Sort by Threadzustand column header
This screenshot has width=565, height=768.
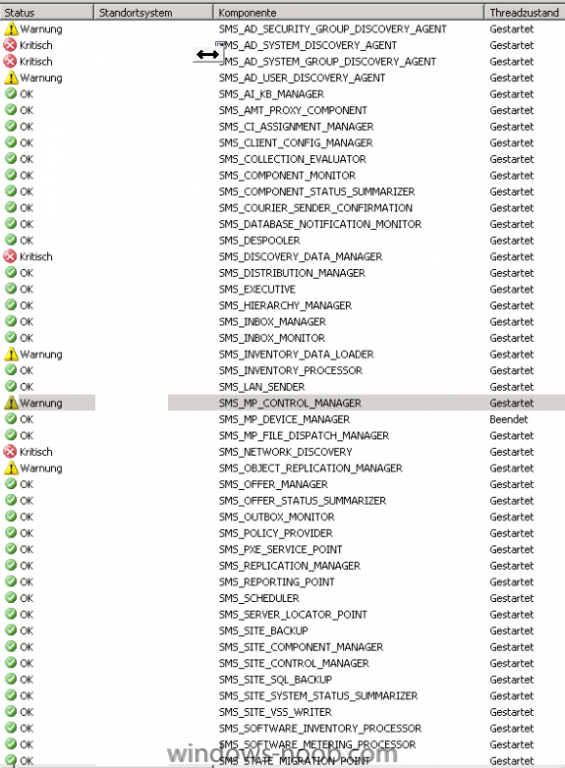pos(524,12)
